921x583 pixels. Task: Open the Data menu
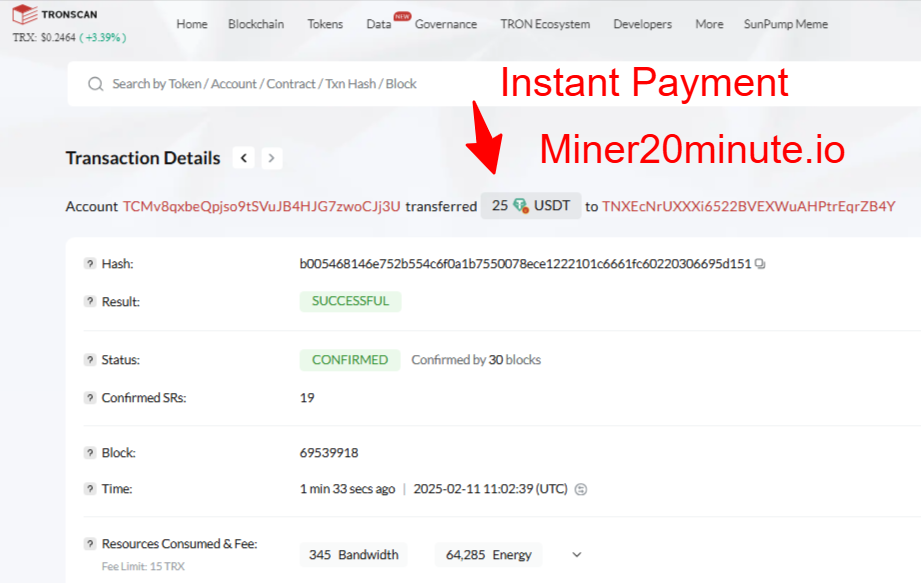(x=379, y=24)
